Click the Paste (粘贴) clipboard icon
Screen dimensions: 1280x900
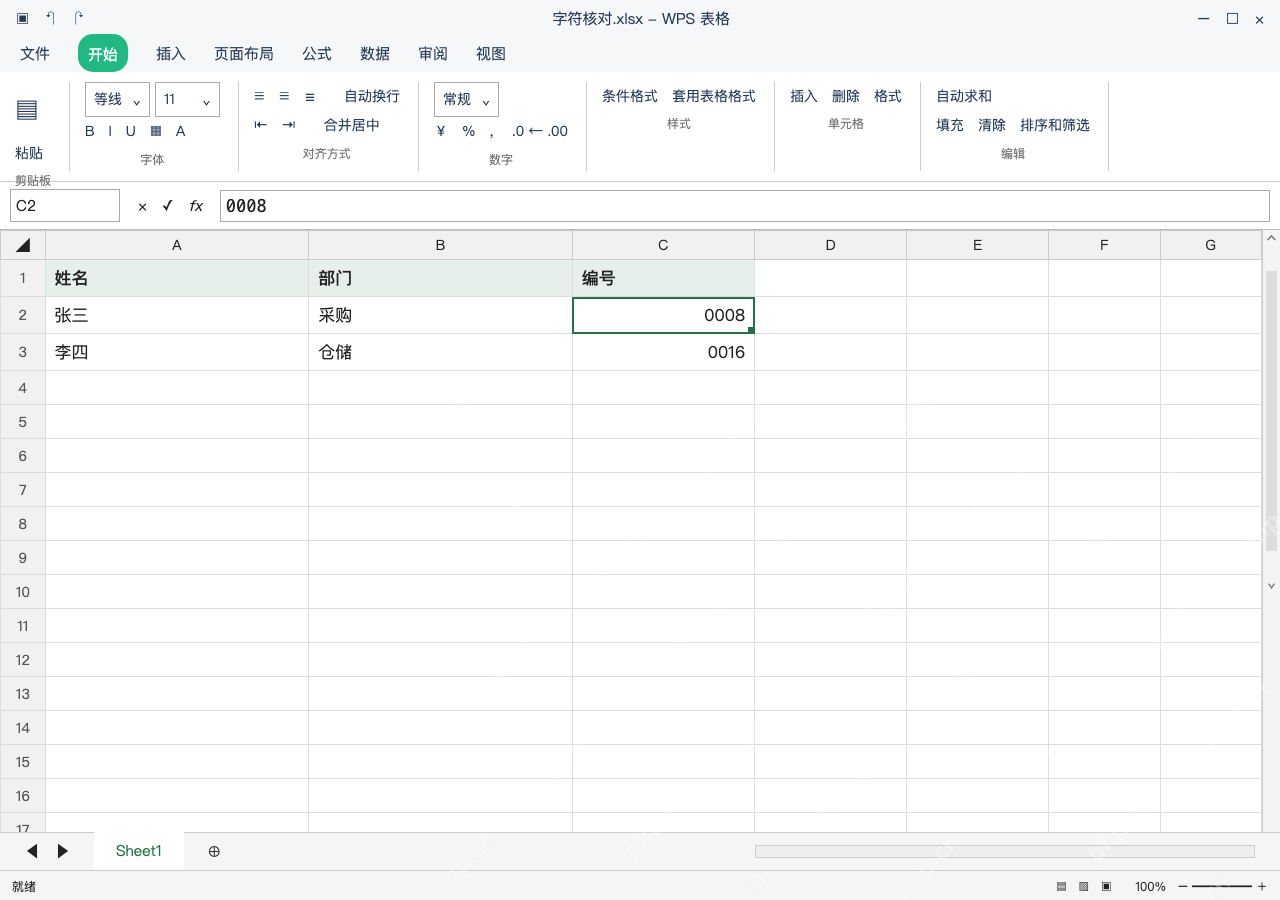[x=27, y=110]
